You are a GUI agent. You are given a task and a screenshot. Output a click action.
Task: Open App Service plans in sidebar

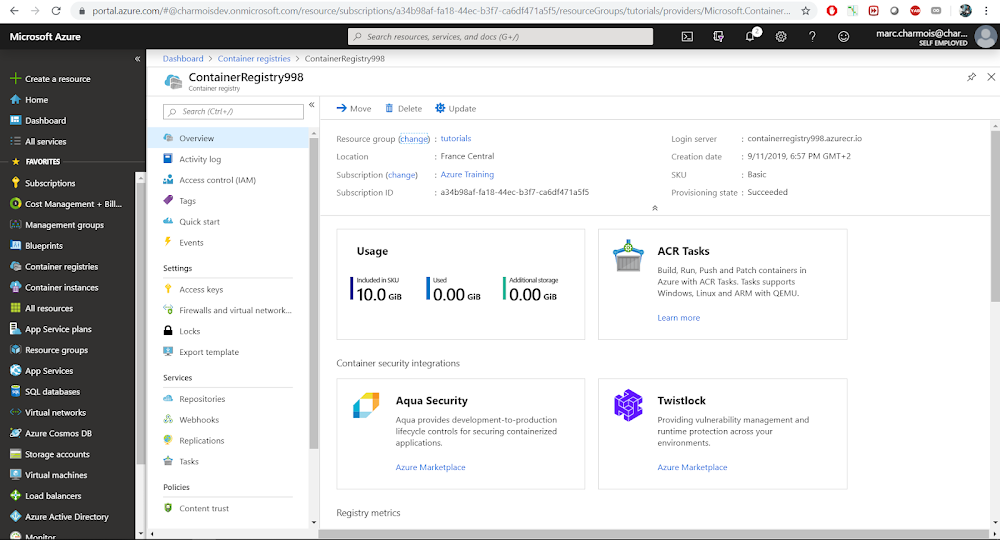point(51,329)
